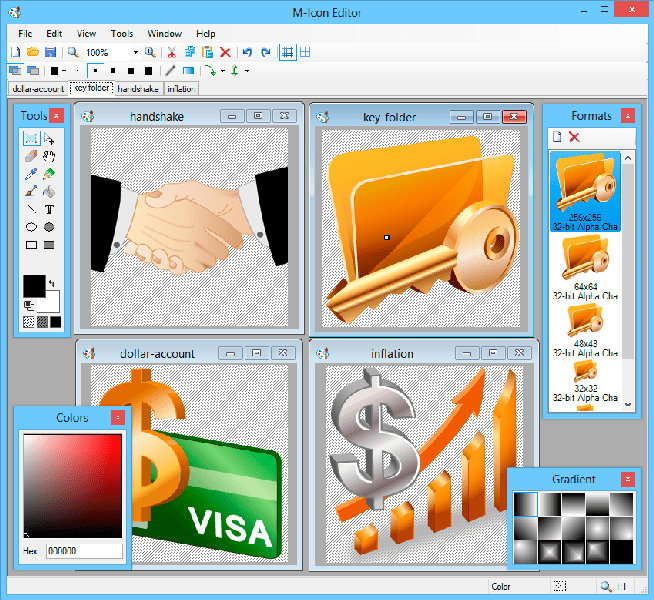Switch to the dollar-account tab

point(38,89)
